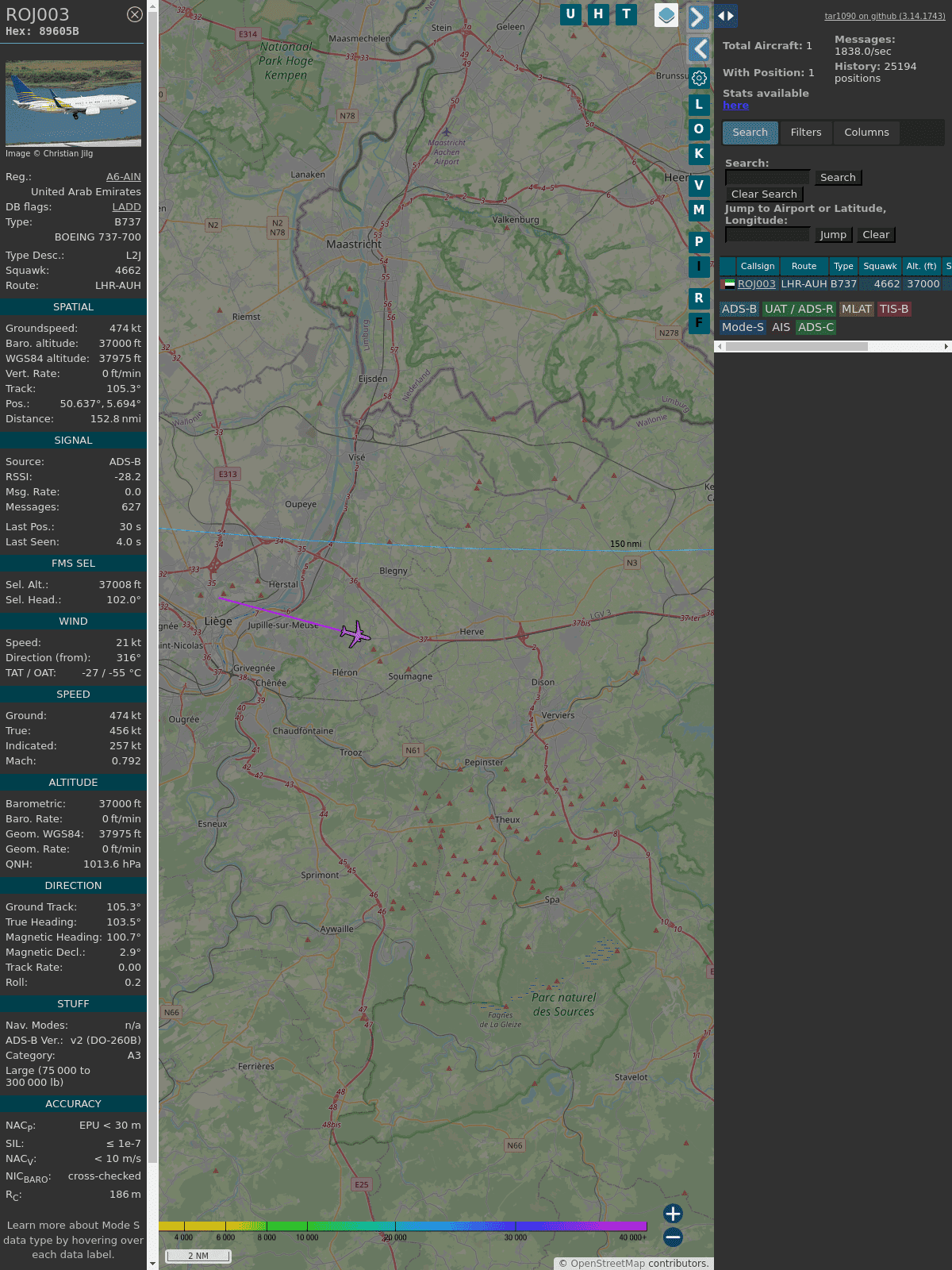
Task: Zoom out with the minus icon
Action: coord(673,1237)
